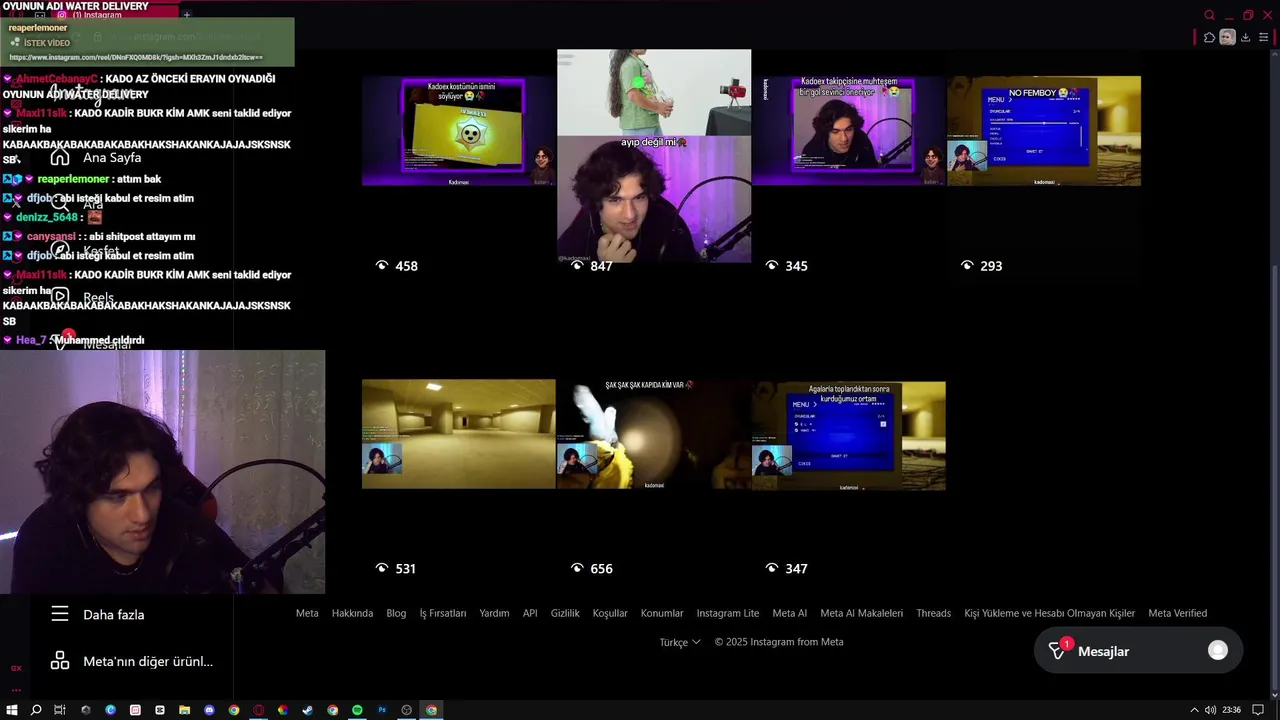The image size is (1280, 720).
Task: Open Spotify from the taskbar
Action: tap(357, 710)
